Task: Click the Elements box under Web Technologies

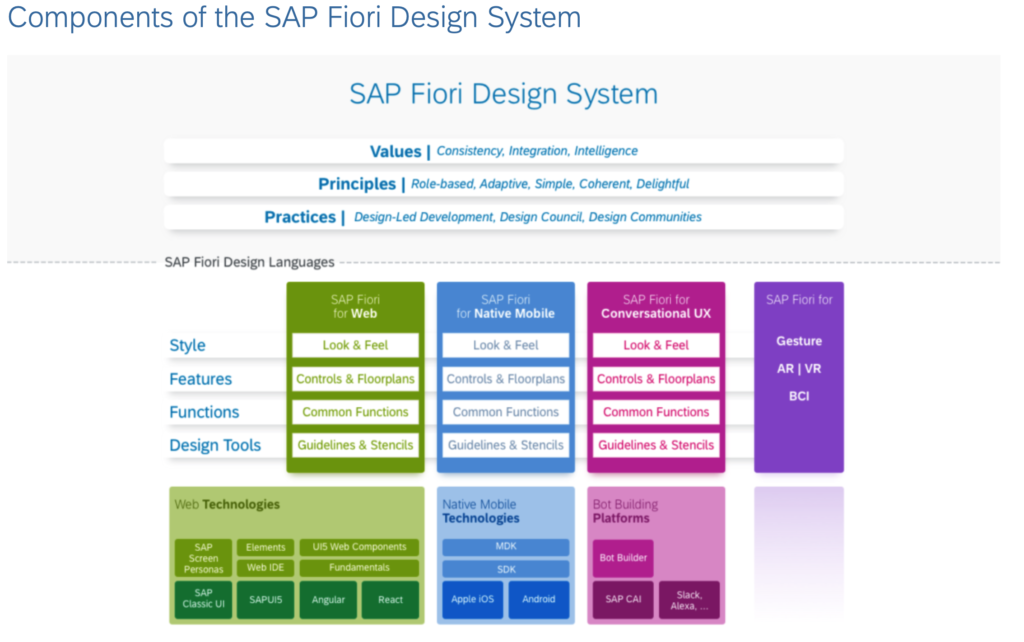Action: coord(265,547)
